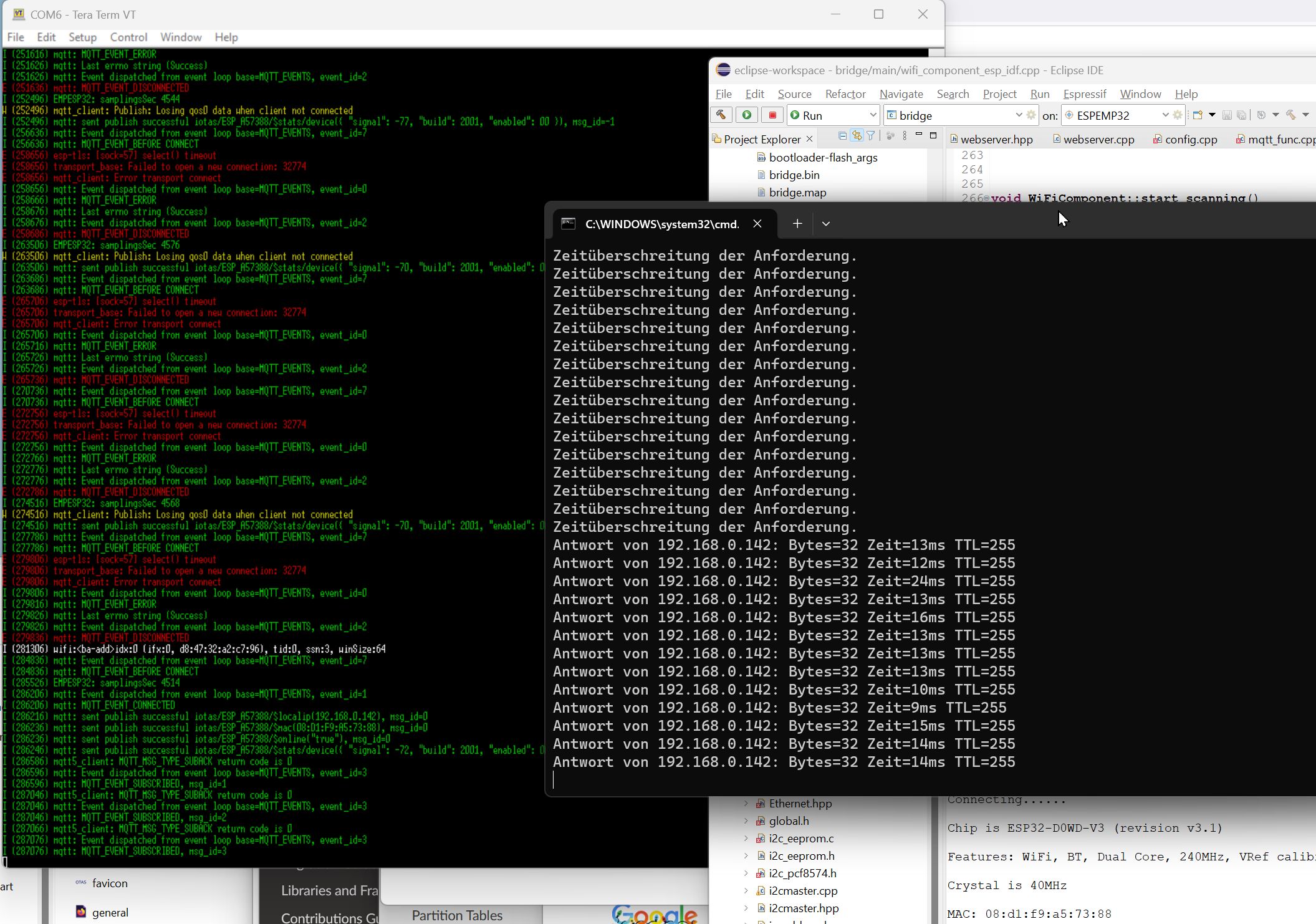Minimize the Project Explorer view
Image resolution: width=1316 pixels, height=924 pixels.
click(x=918, y=135)
